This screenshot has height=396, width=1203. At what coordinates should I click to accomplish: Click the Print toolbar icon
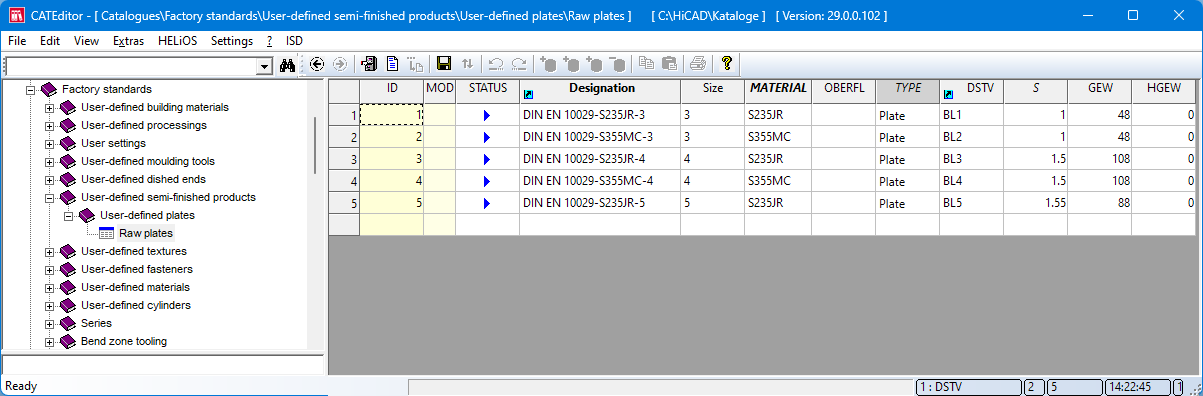coord(698,64)
